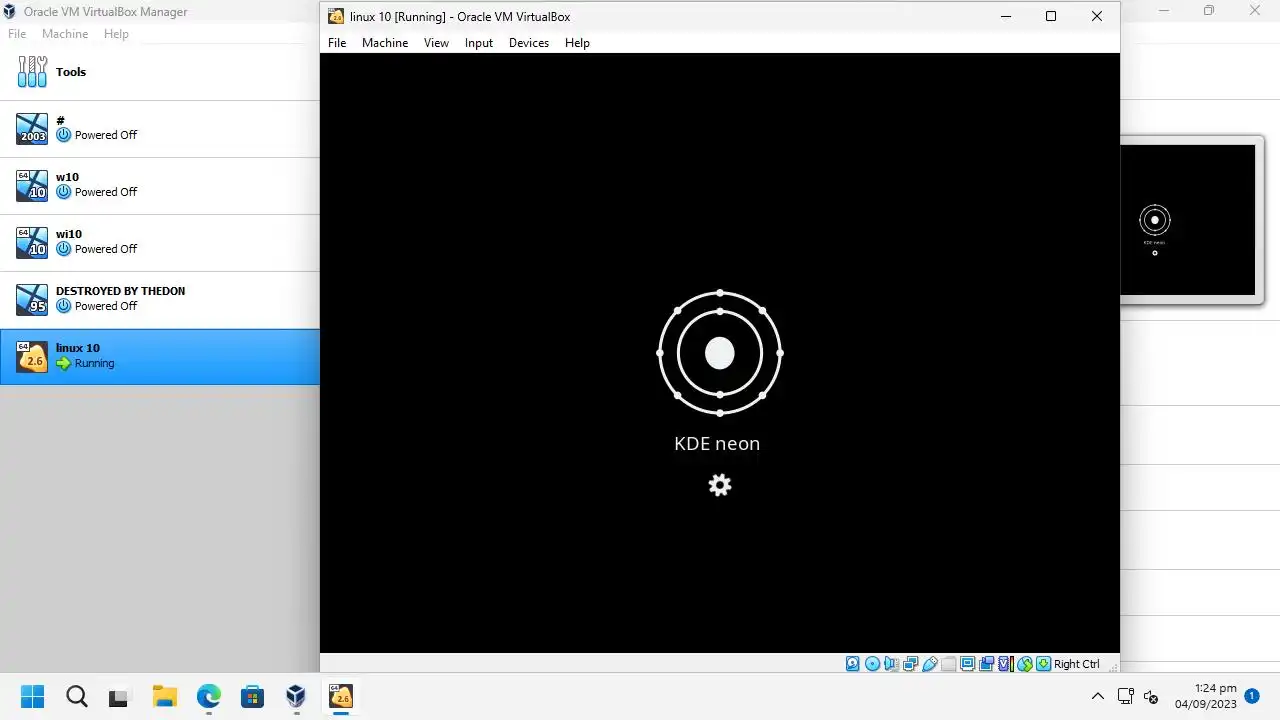Switch to VirtualBox Manager taskbar icon
Image resolution: width=1280 pixels, height=720 pixels.
coord(296,696)
